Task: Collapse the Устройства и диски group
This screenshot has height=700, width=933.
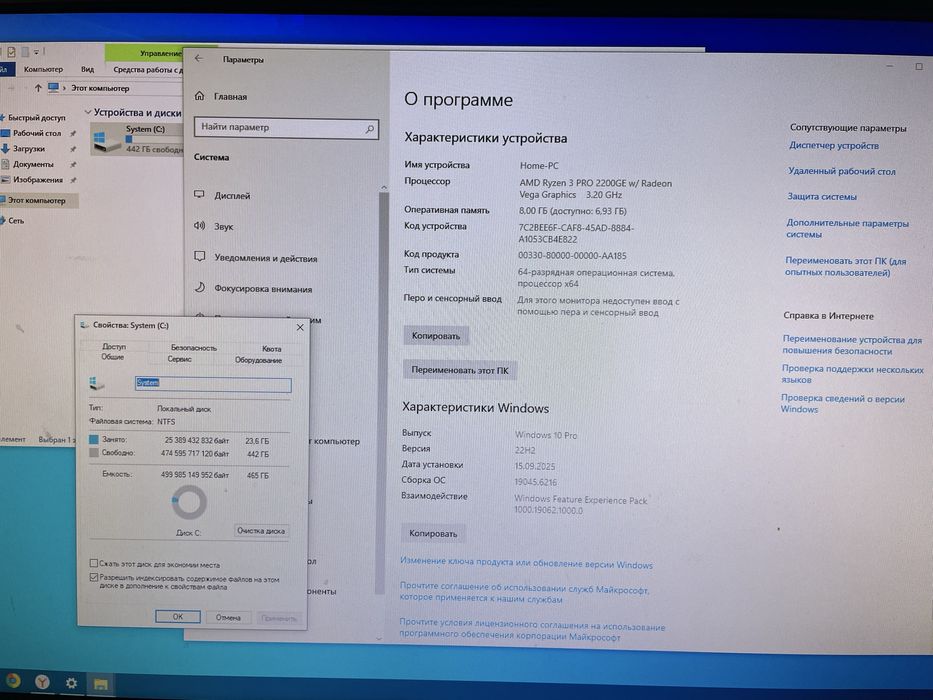Action: (88, 112)
